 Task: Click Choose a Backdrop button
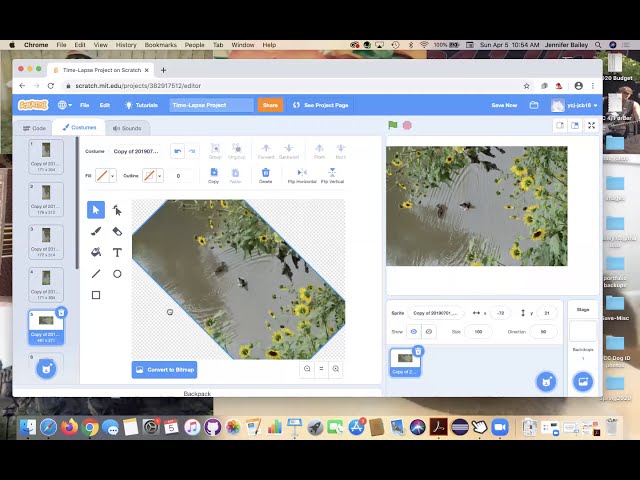[583, 382]
